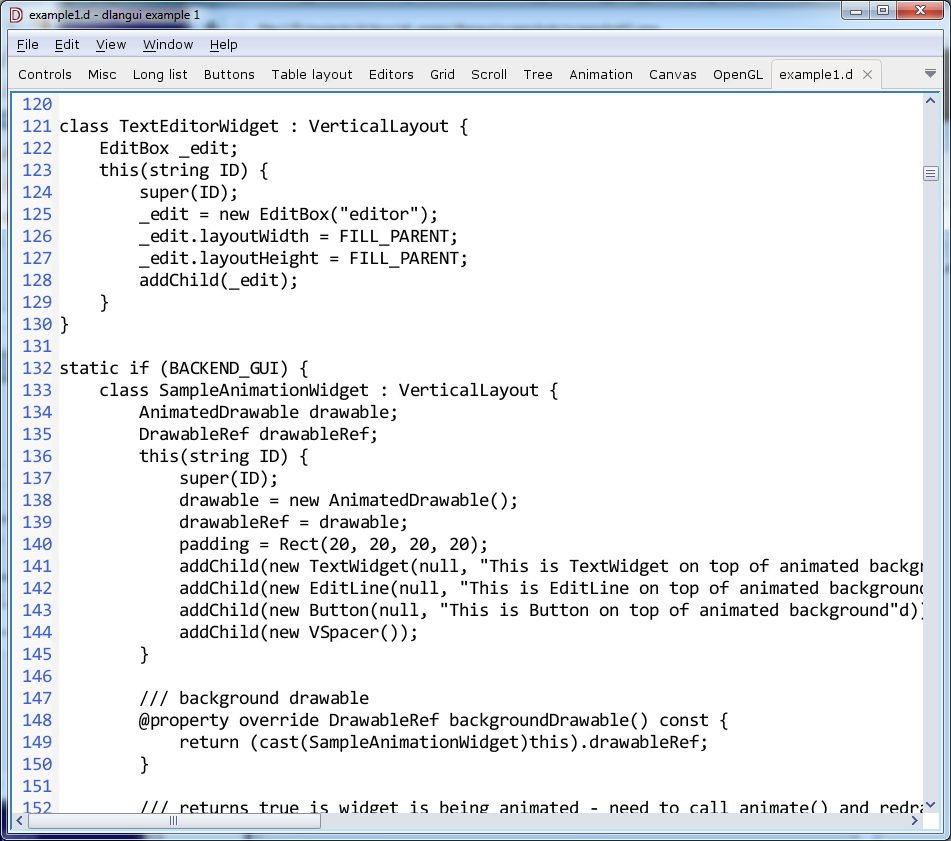This screenshot has height=841, width=951.
Task: Click the dlangui app icon in title bar
Action: (15, 15)
